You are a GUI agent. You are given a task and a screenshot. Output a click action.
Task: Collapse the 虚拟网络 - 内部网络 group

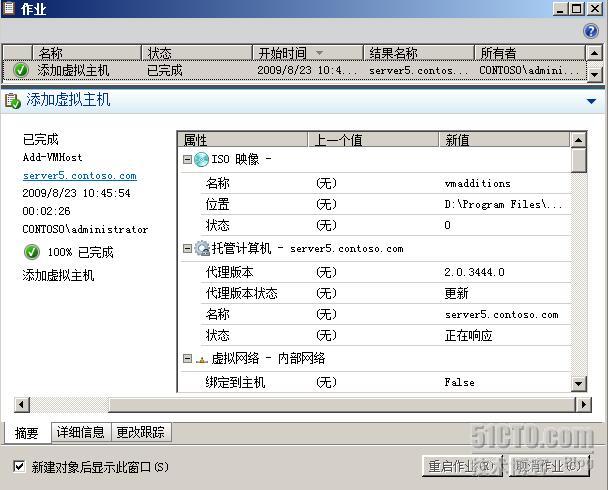tap(187, 359)
